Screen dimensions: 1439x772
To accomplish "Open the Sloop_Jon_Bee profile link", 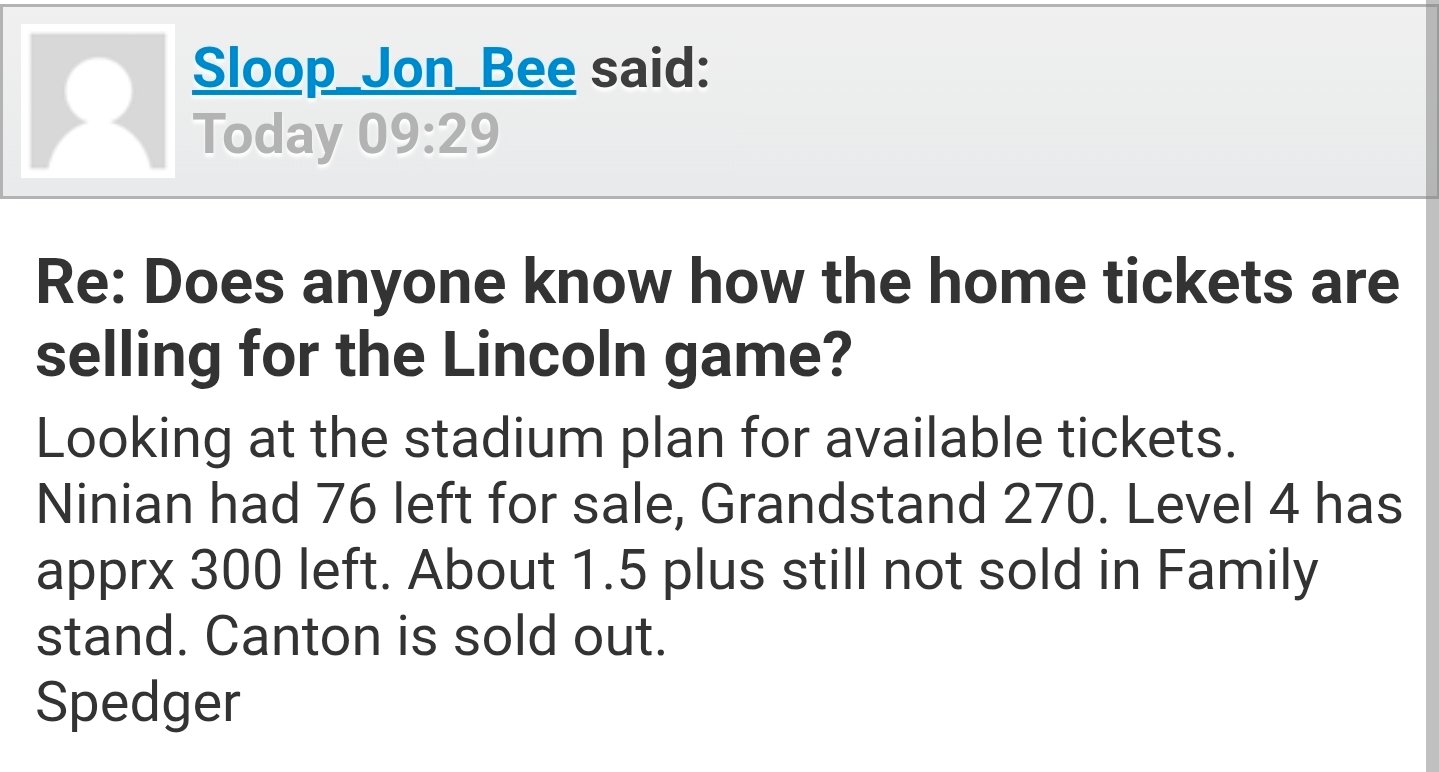I will click(x=384, y=69).
